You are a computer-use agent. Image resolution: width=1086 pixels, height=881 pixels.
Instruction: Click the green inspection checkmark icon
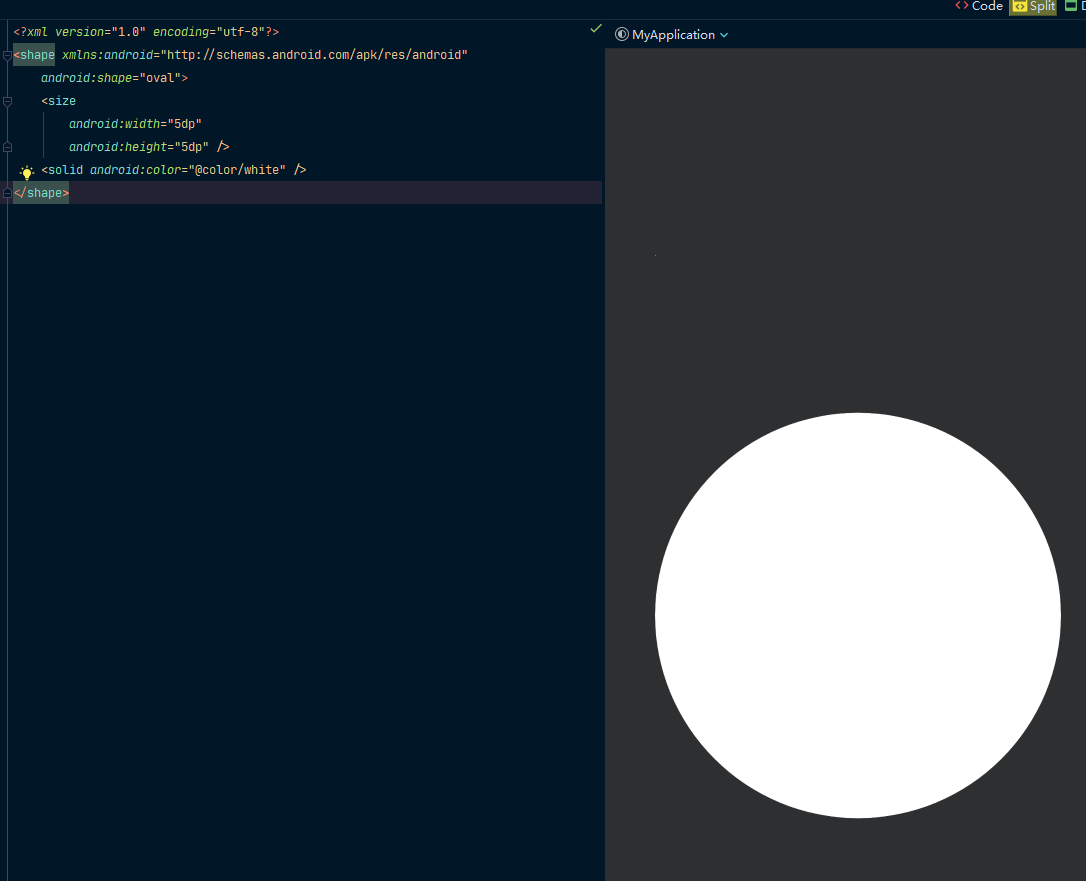point(596,29)
